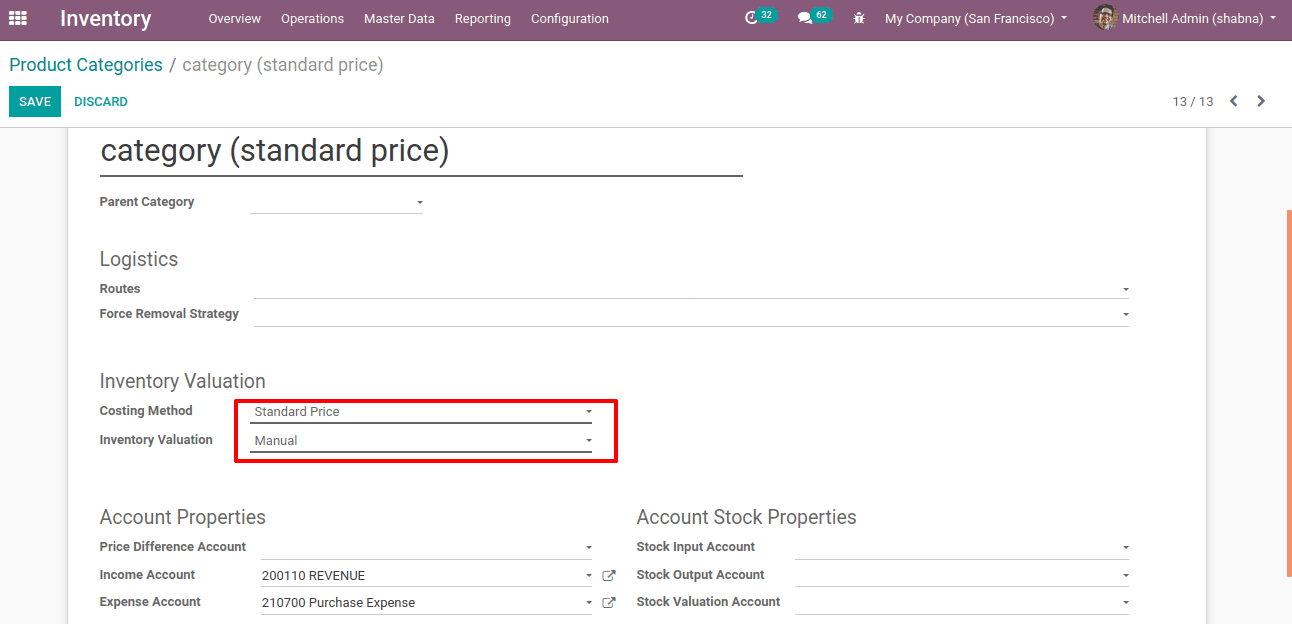Viewport: 1292px width, 624px height.
Task: Open the Configuration menu
Action: (x=570, y=19)
